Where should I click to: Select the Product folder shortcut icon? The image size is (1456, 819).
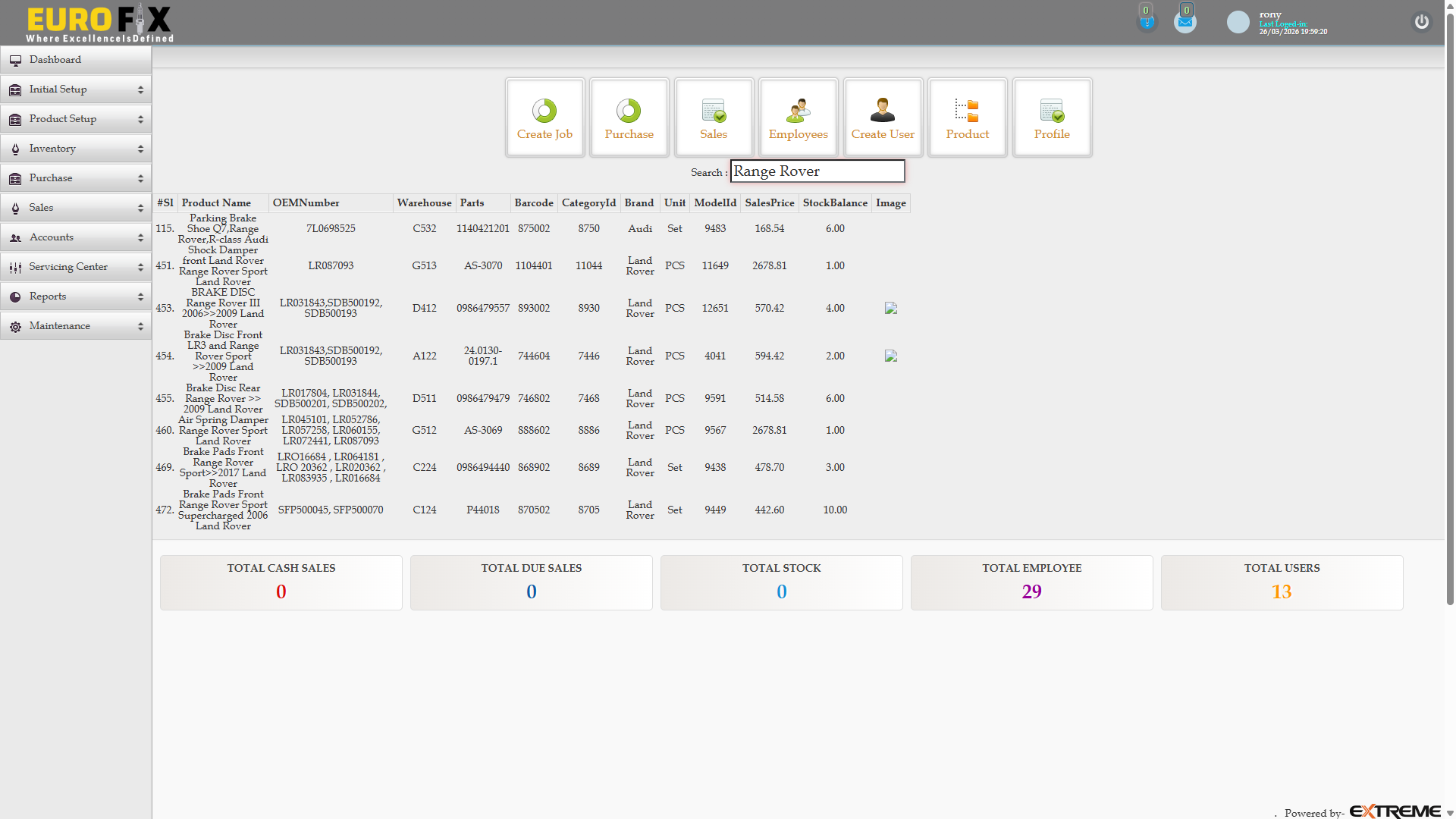pos(967,117)
